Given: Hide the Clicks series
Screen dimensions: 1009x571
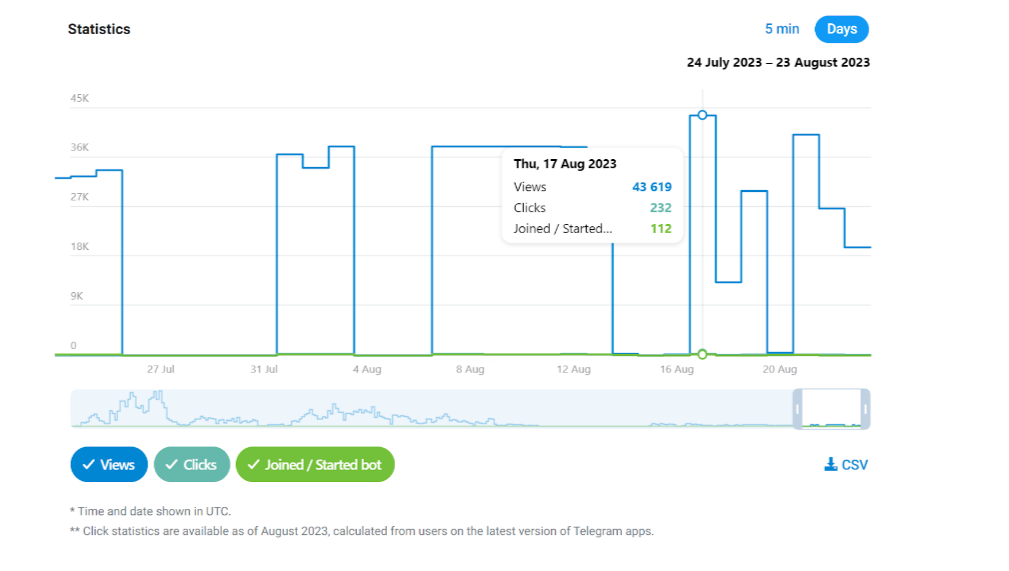Looking at the screenshot, I should click(x=192, y=465).
